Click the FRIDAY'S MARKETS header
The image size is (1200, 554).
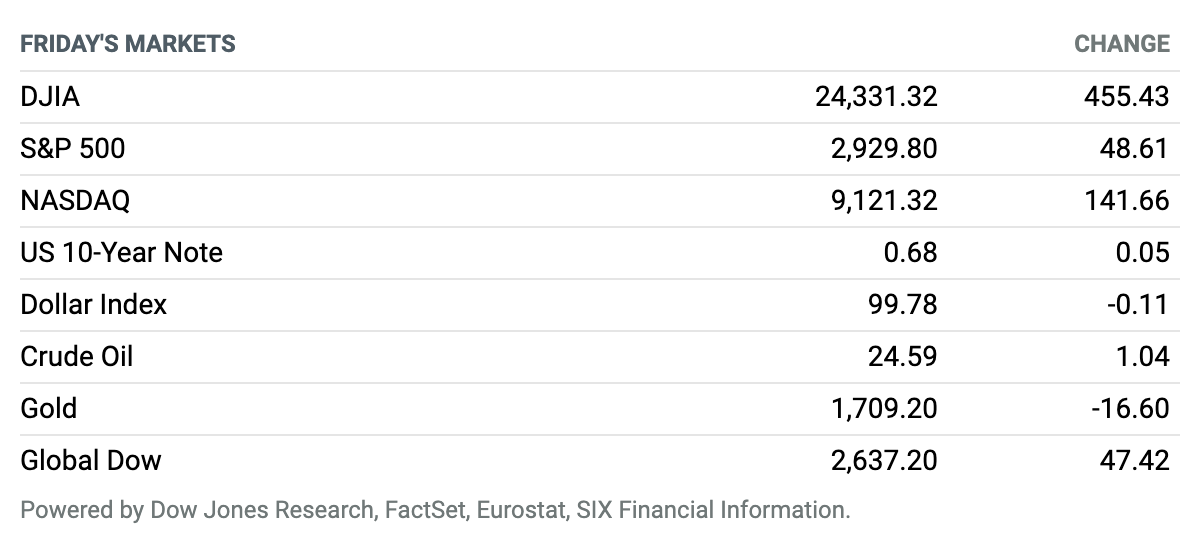point(128,44)
